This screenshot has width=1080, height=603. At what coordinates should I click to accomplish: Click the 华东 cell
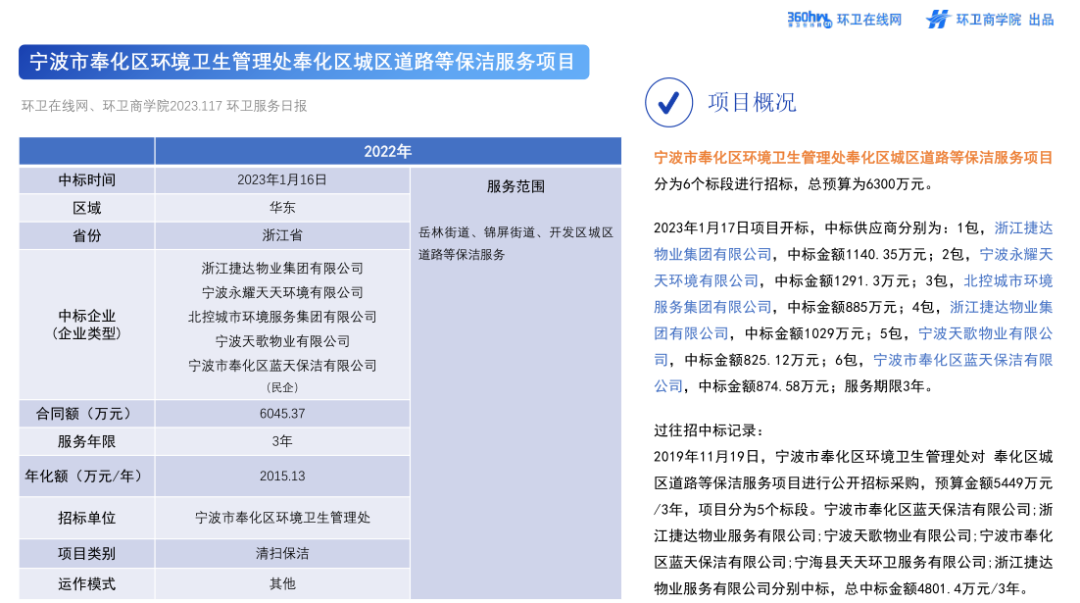[282, 207]
